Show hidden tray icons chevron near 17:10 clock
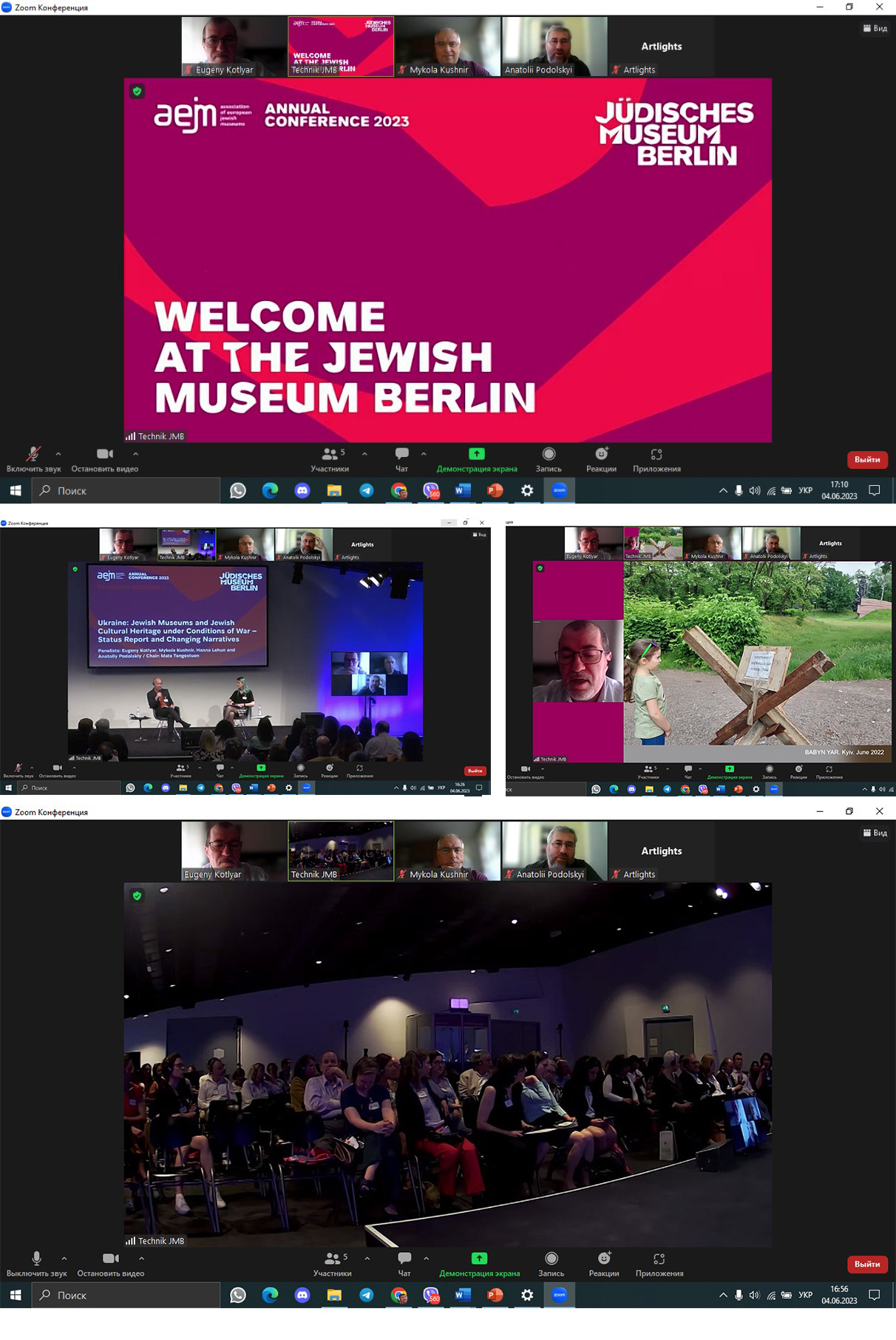Screen dimensions: 896x1340 [723, 490]
